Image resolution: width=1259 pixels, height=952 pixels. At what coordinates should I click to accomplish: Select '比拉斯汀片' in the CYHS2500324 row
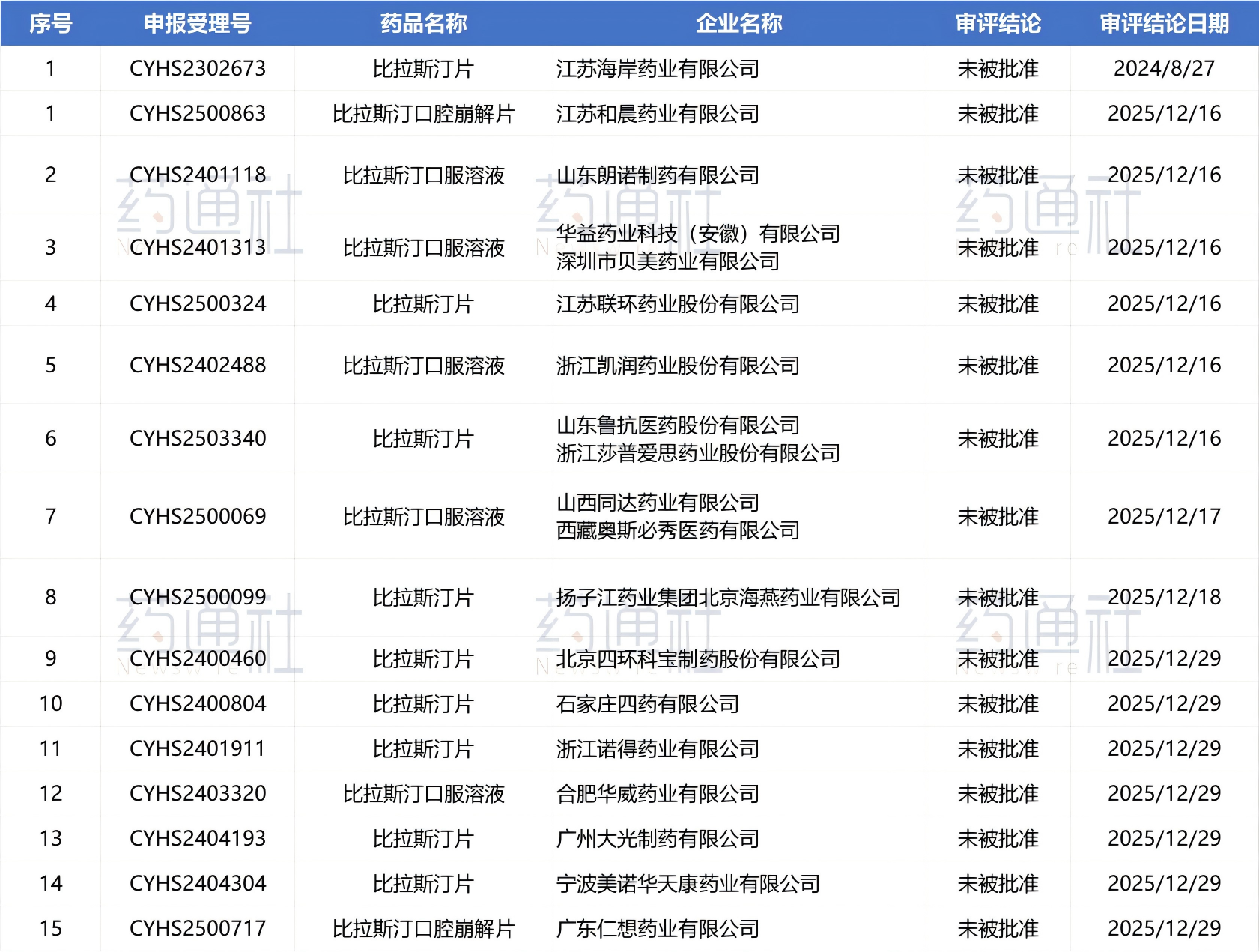[x=424, y=304]
